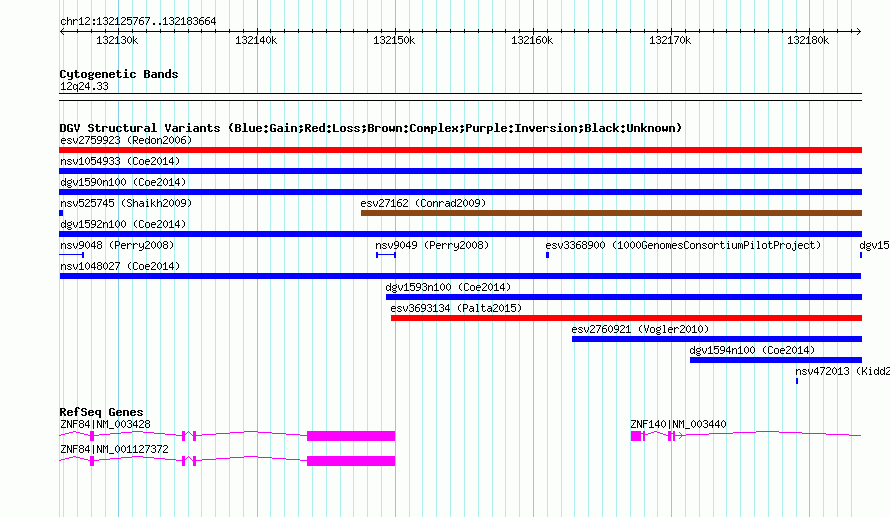
Task: Click the ZNF140 first exon block
Action: pyautogui.click(x=636, y=436)
